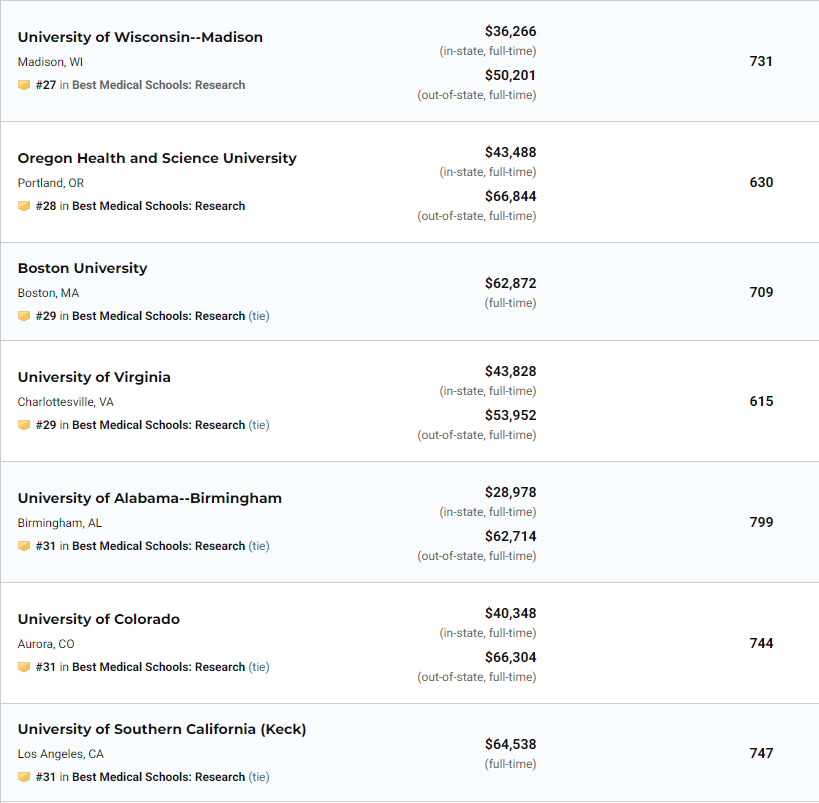Click Southern California (Keck) ranking badge icon
Image resolution: width=819 pixels, height=803 pixels.
24,777
